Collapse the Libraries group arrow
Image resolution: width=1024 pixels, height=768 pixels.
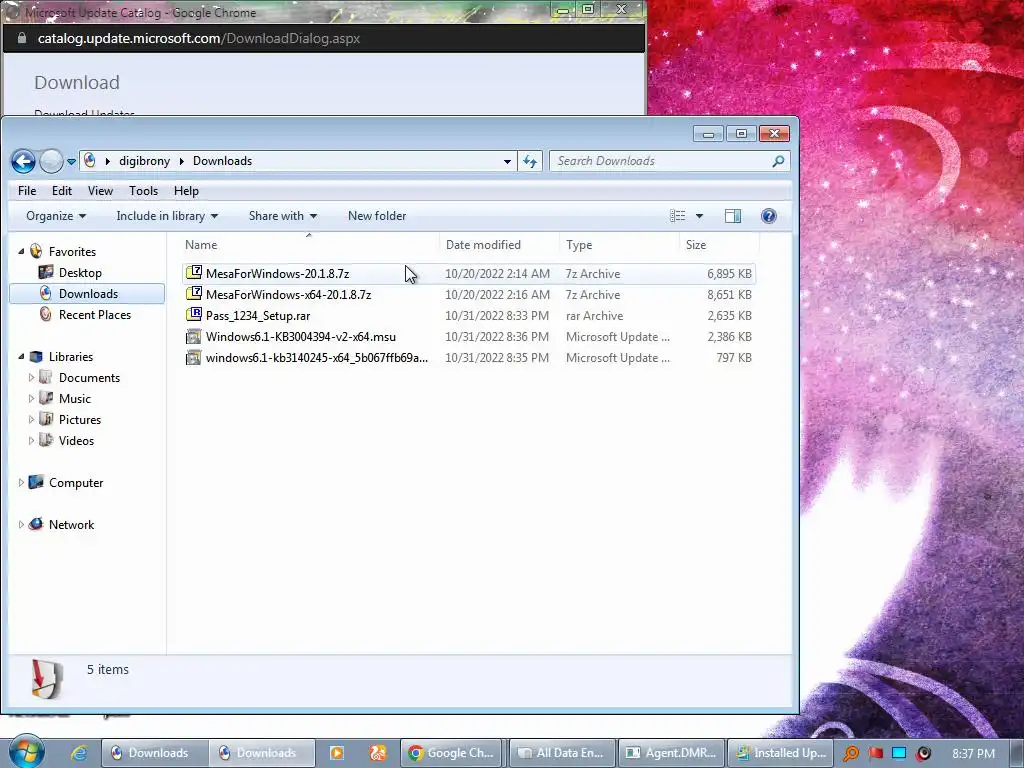tap(21, 357)
